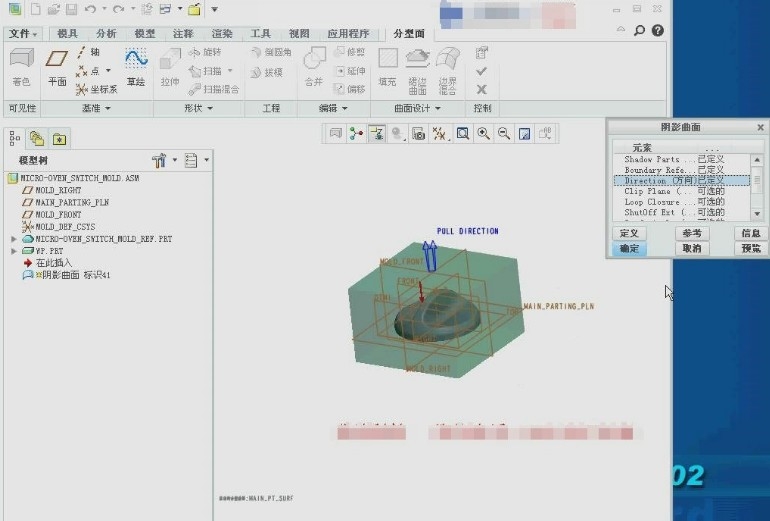The width and height of the screenshot is (770, 521).
Task: Click the Repaint icon in view toolbar
Action: tap(524, 134)
